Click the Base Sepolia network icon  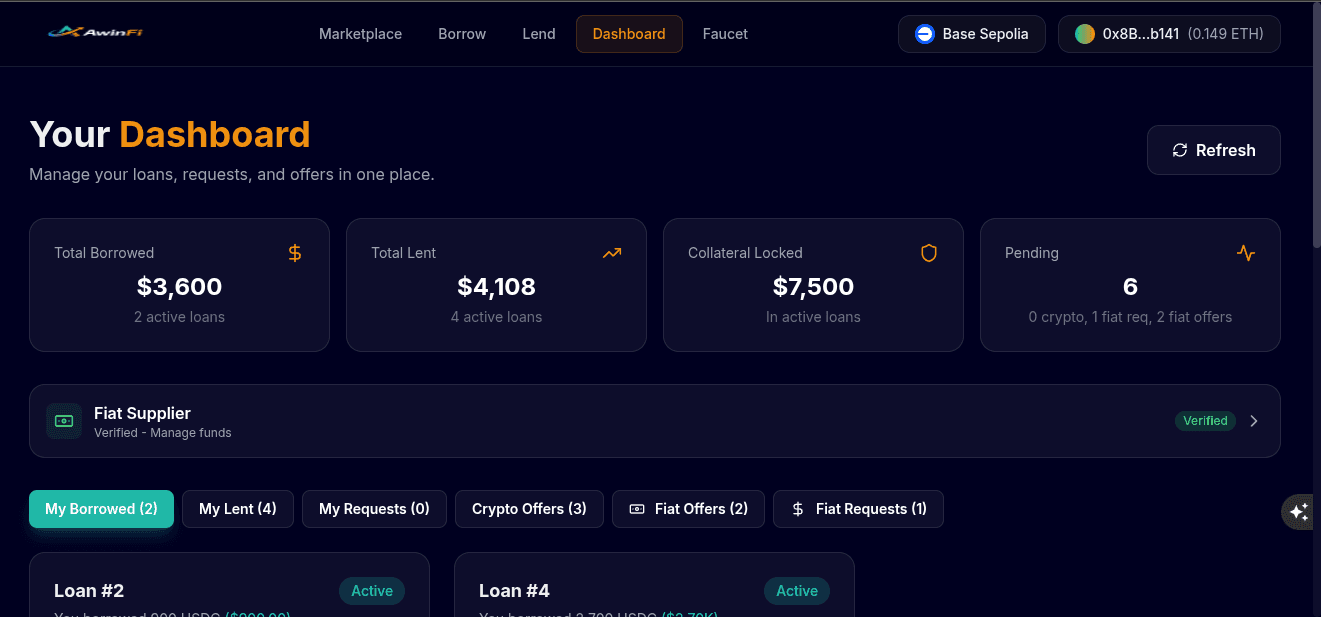tap(923, 33)
